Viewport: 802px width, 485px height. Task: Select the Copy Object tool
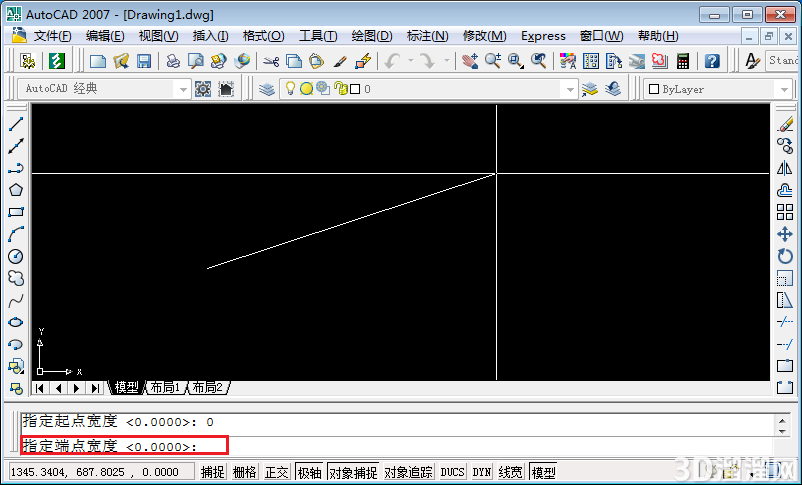pyautogui.click(x=785, y=146)
